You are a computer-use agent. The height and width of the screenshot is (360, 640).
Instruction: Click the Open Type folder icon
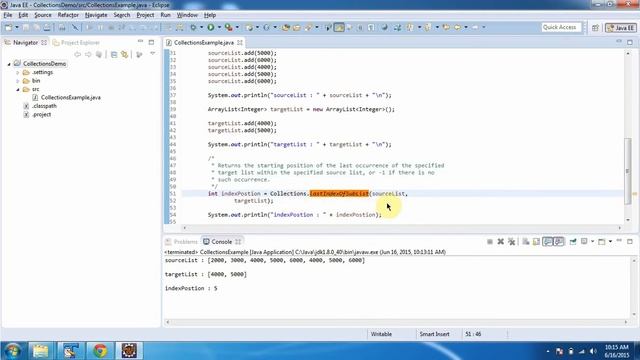pos(286,27)
